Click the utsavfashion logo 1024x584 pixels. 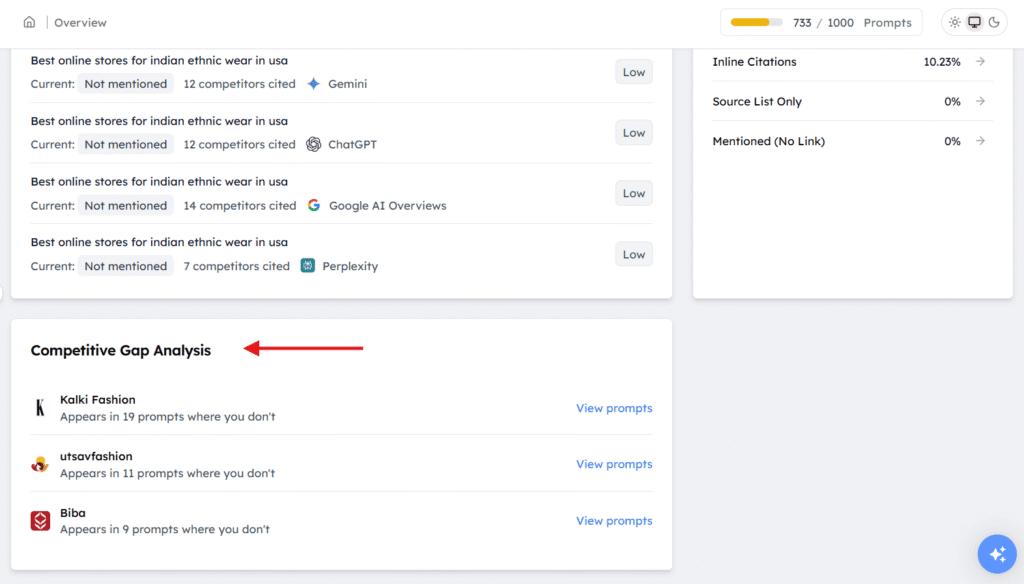40,464
